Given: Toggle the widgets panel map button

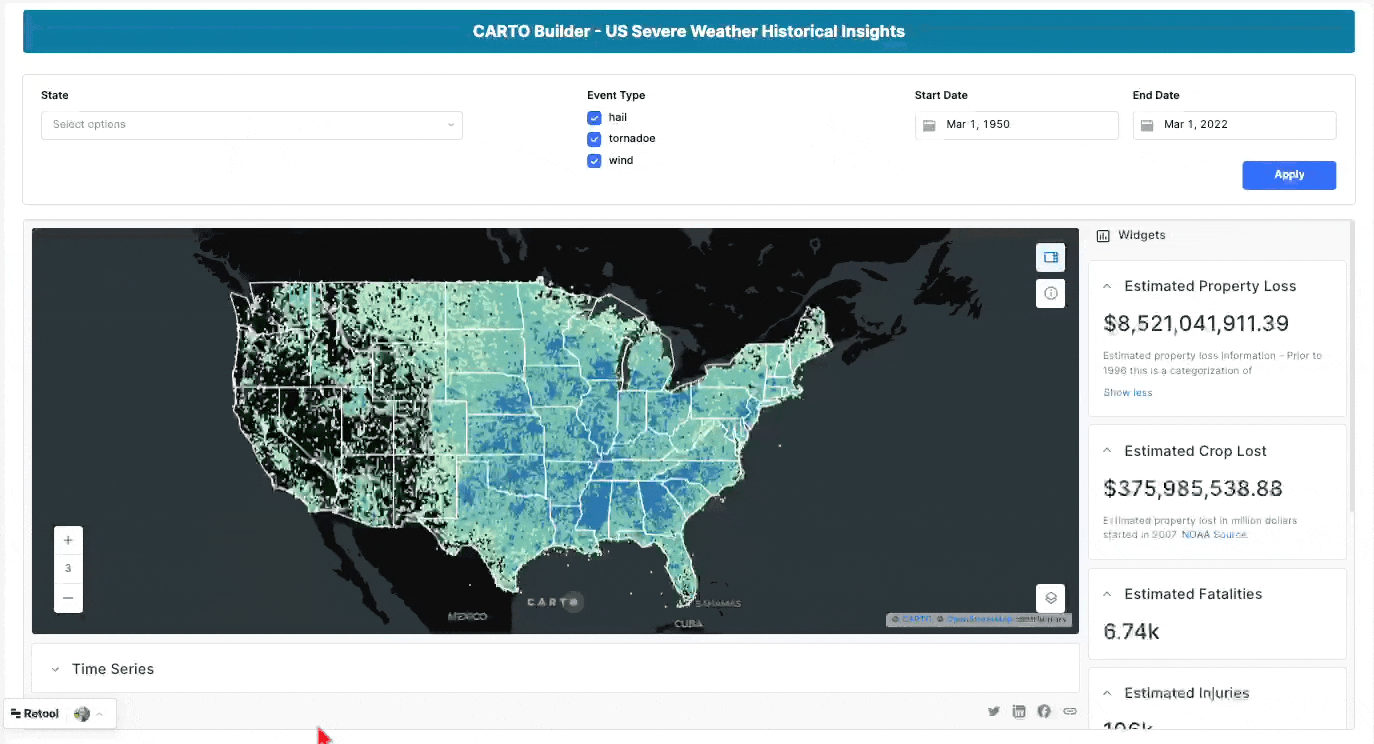Looking at the screenshot, I should tap(1050, 257).
